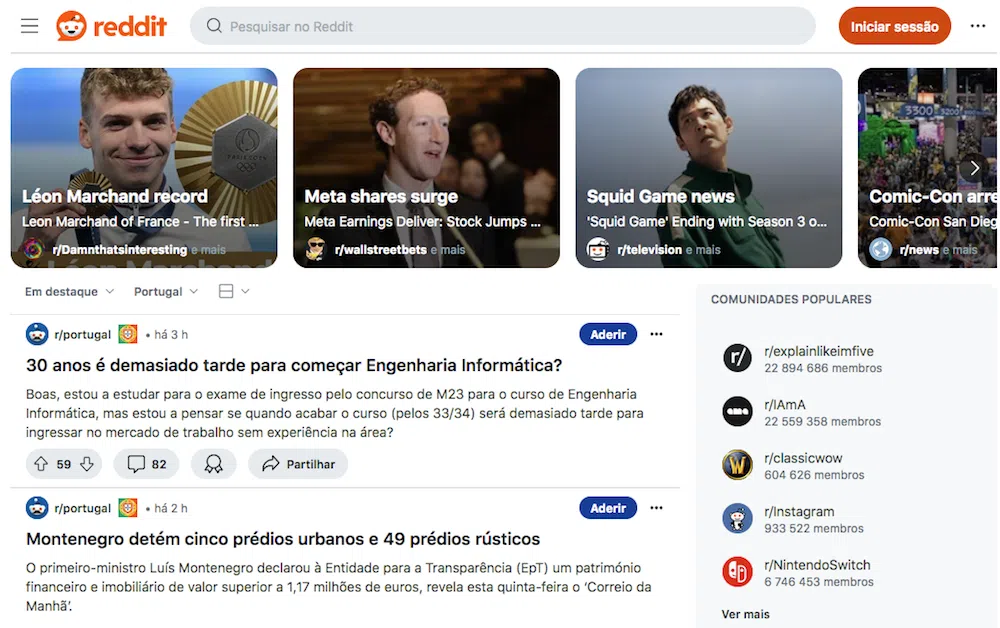1000x628 pixels.
Task: Open the r/IAmA community link
Action: pos(784,405)
